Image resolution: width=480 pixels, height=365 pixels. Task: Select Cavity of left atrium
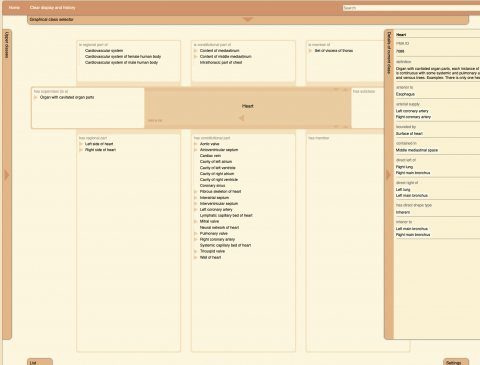pyautogui.click(x=216, y=162)
